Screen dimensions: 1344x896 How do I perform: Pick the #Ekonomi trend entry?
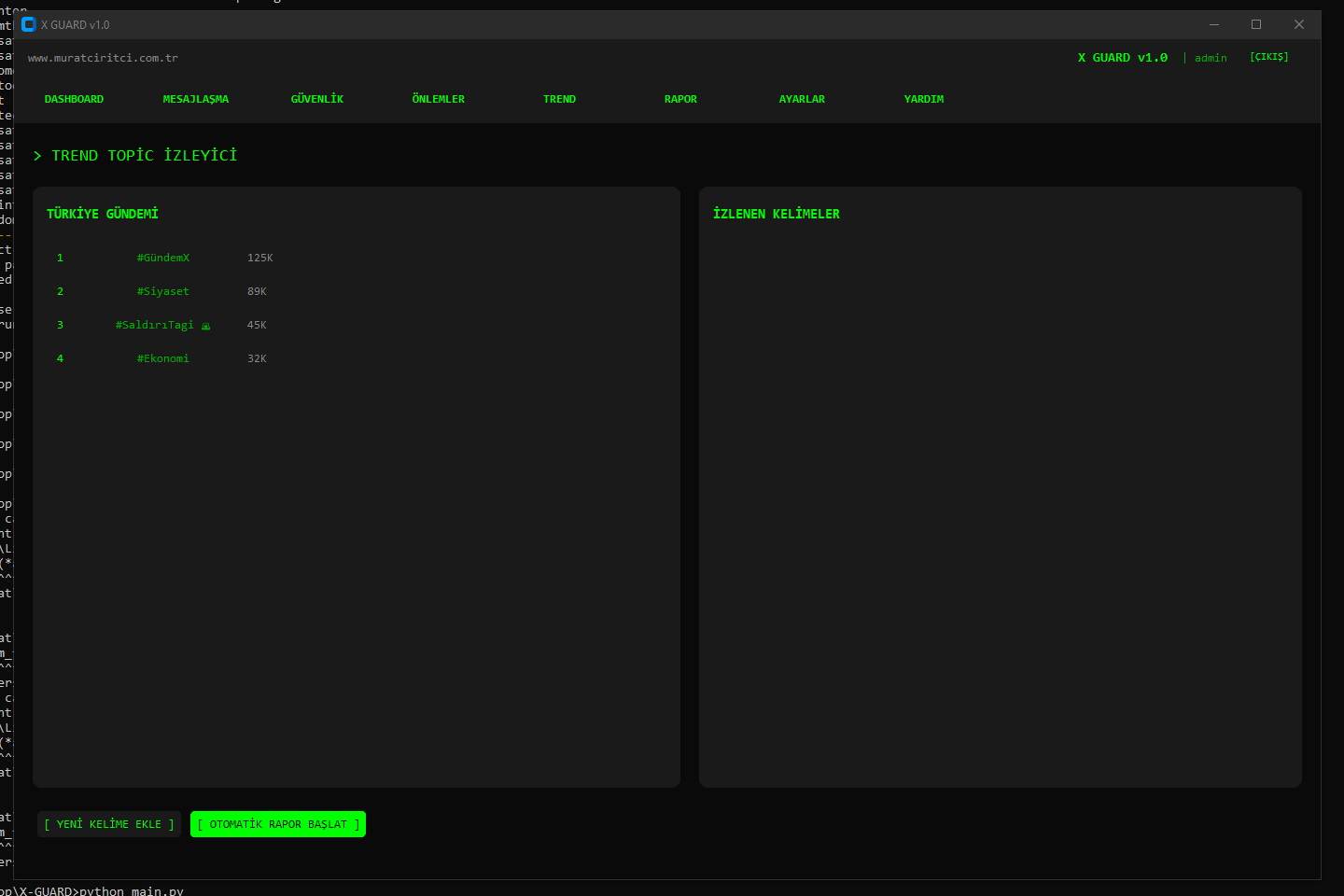coord(163,358)
